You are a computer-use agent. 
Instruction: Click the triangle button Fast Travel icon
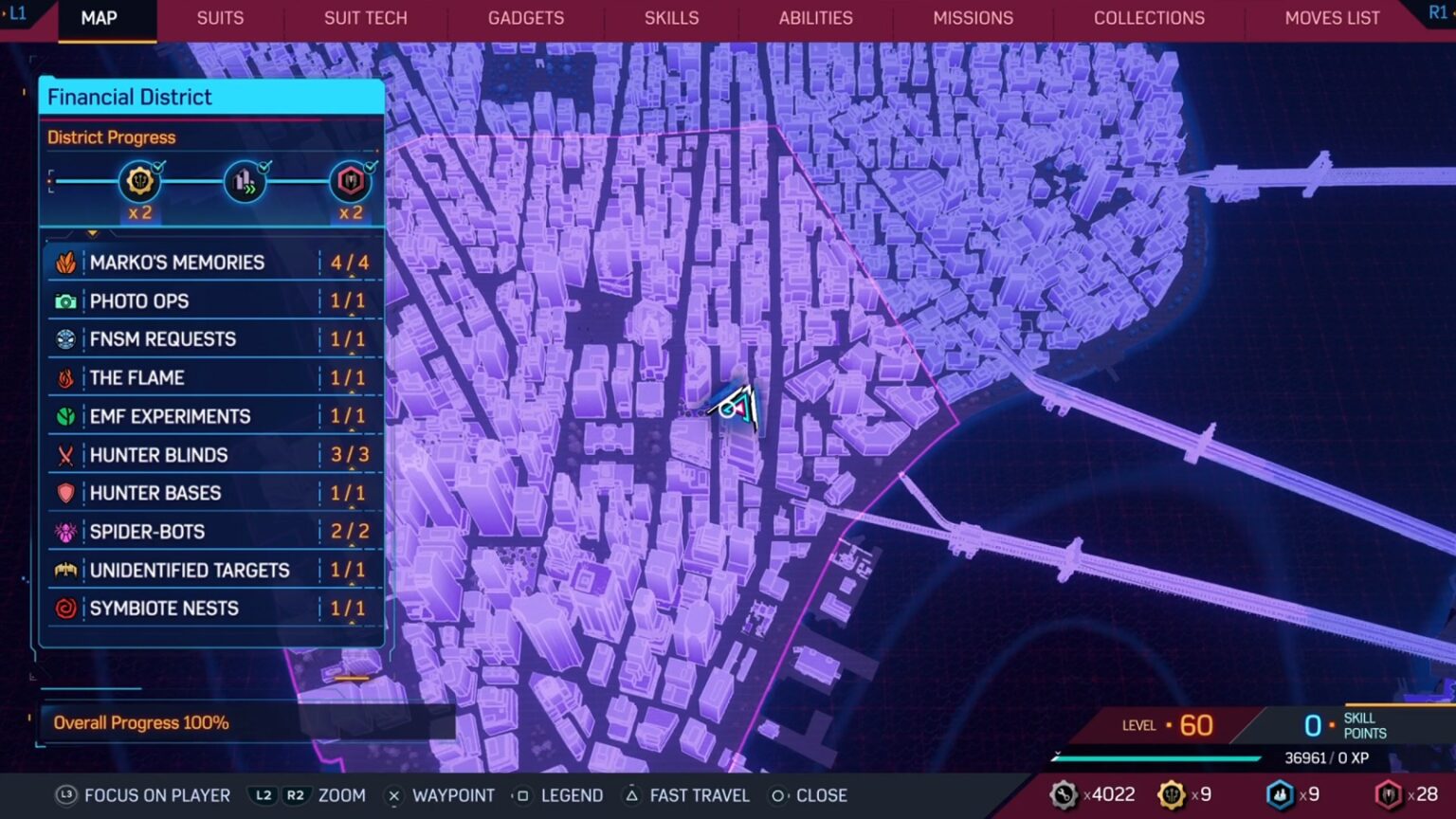coord(631,795)
